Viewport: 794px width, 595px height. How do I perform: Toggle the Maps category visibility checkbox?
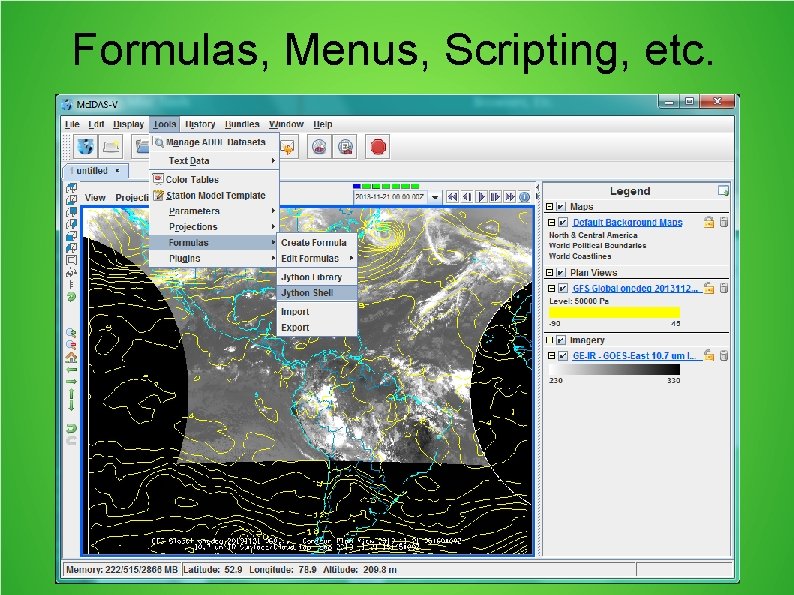[561, 207]
